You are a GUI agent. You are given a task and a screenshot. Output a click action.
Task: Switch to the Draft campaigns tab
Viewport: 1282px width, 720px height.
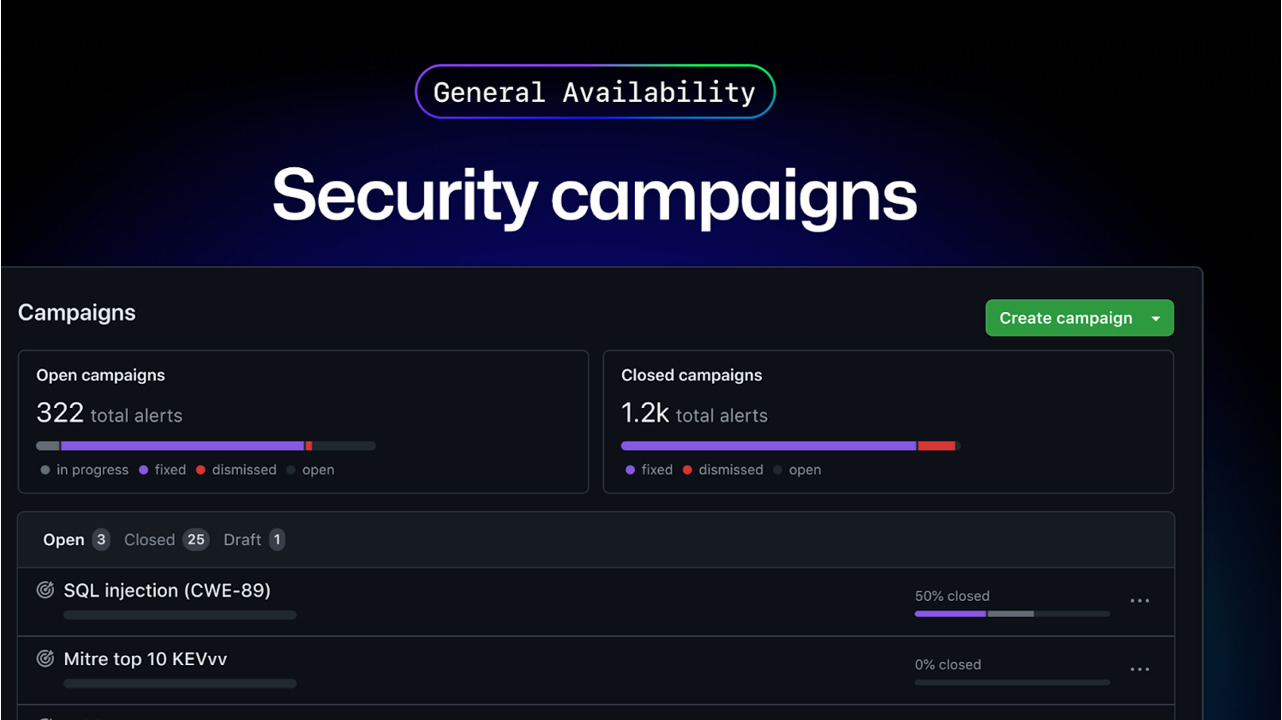coord(242,540)
